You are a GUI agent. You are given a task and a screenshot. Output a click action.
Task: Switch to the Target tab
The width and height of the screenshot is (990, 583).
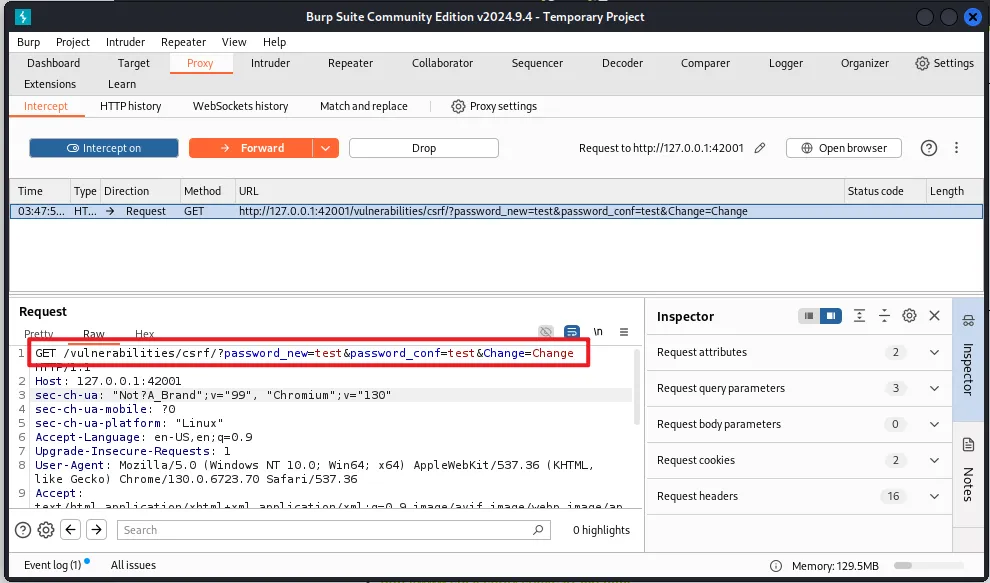point(134,63)
